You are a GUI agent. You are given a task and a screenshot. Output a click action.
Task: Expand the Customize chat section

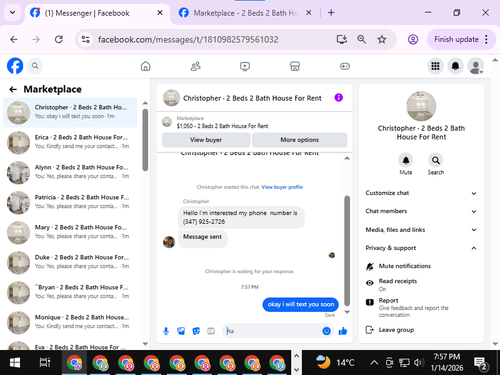[x=421, y=193]
